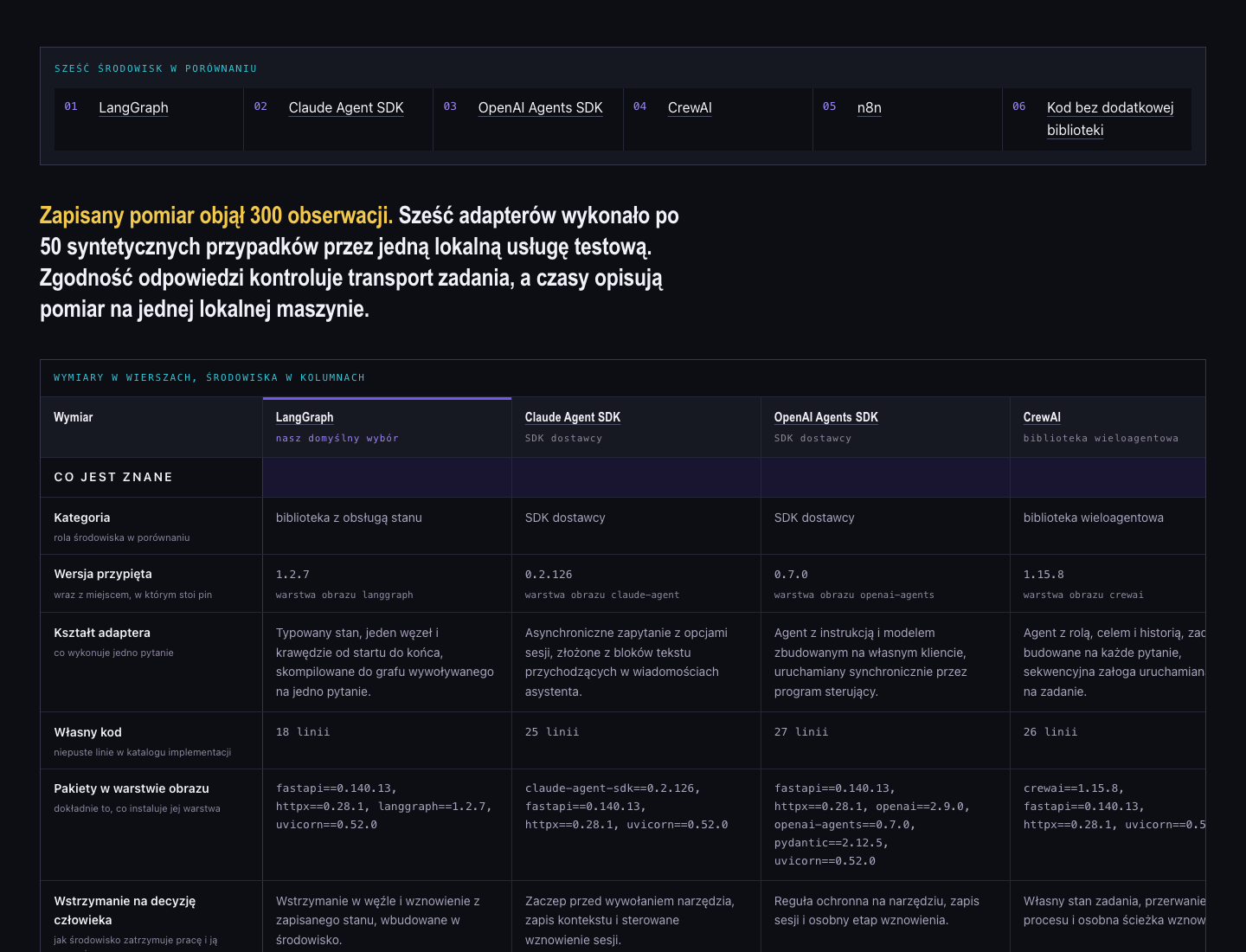Click the package list containing "openai-agents==0.7.0"
The height and width of the screenshot is (952, 1246).
click(x=872, y=825)
